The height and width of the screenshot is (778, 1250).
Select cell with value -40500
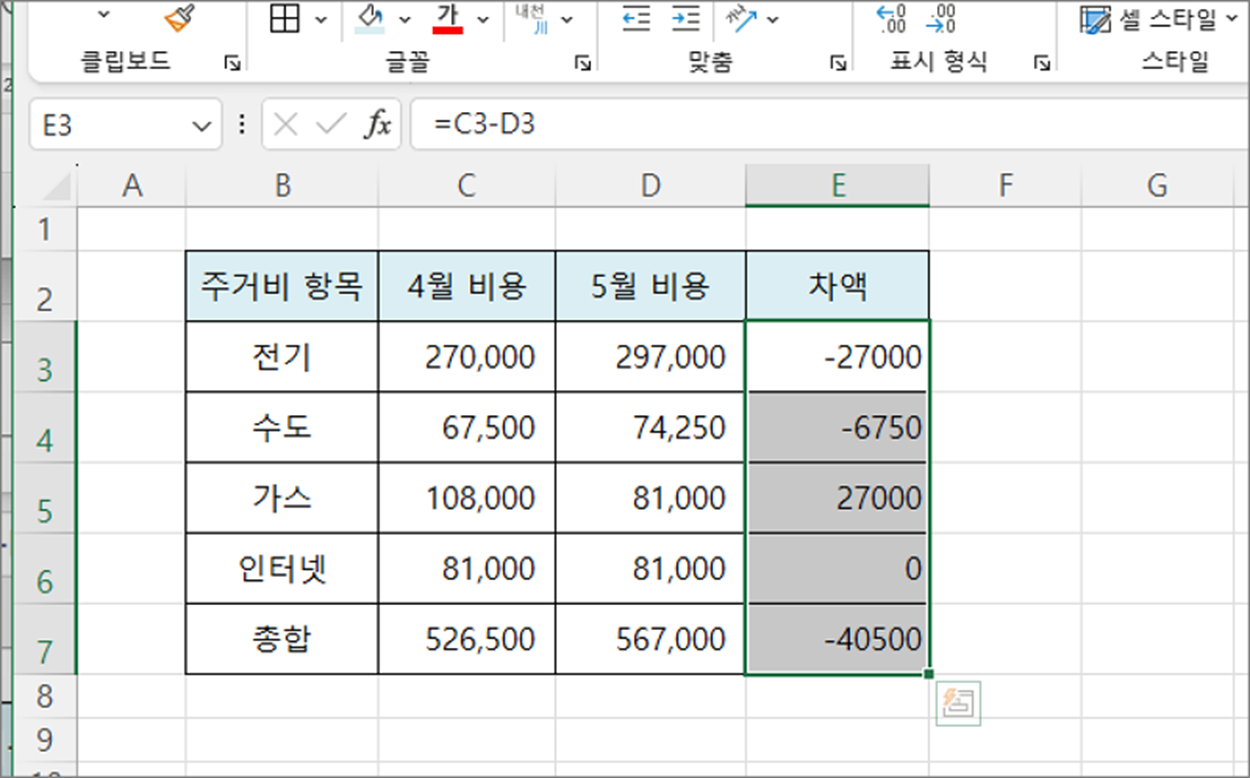[837, 639]
